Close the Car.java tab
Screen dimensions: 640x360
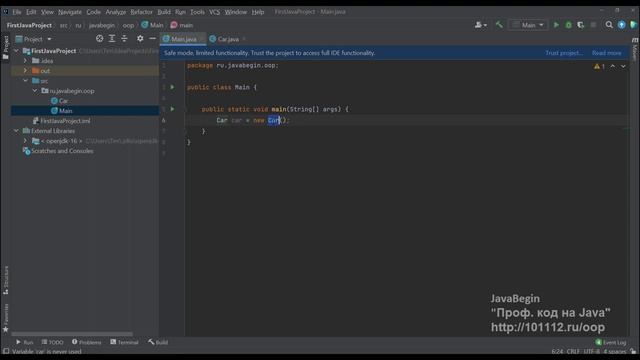tap(244, 39)
